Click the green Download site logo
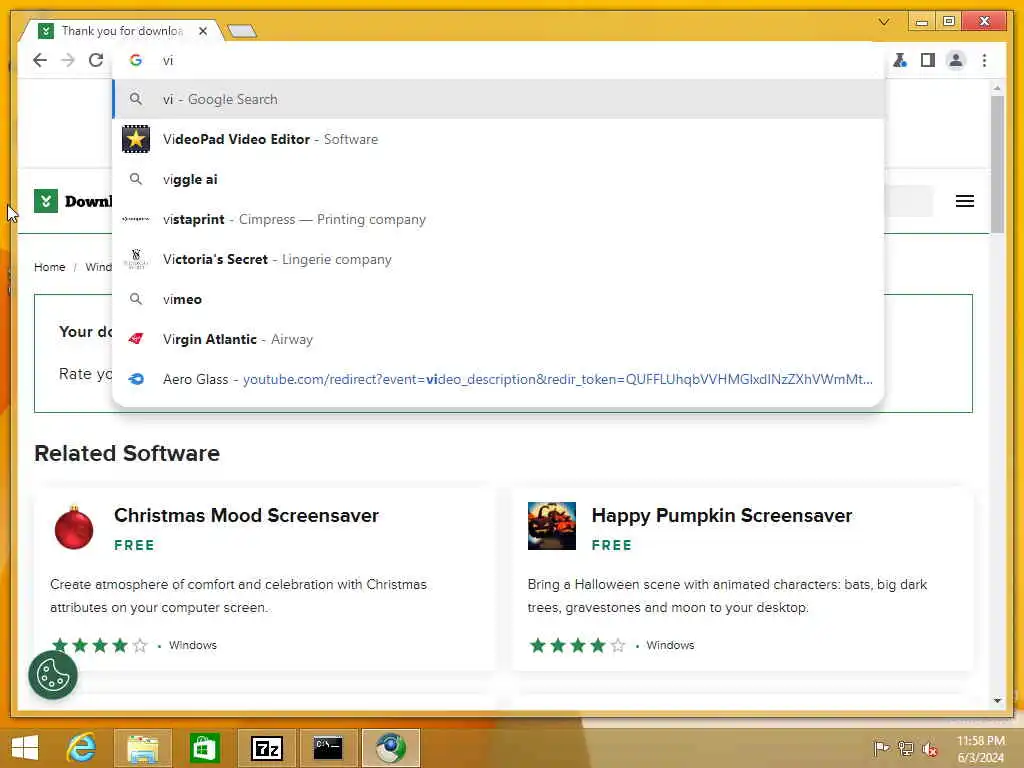Screen dimensions: 1024x768 (46, 201)
